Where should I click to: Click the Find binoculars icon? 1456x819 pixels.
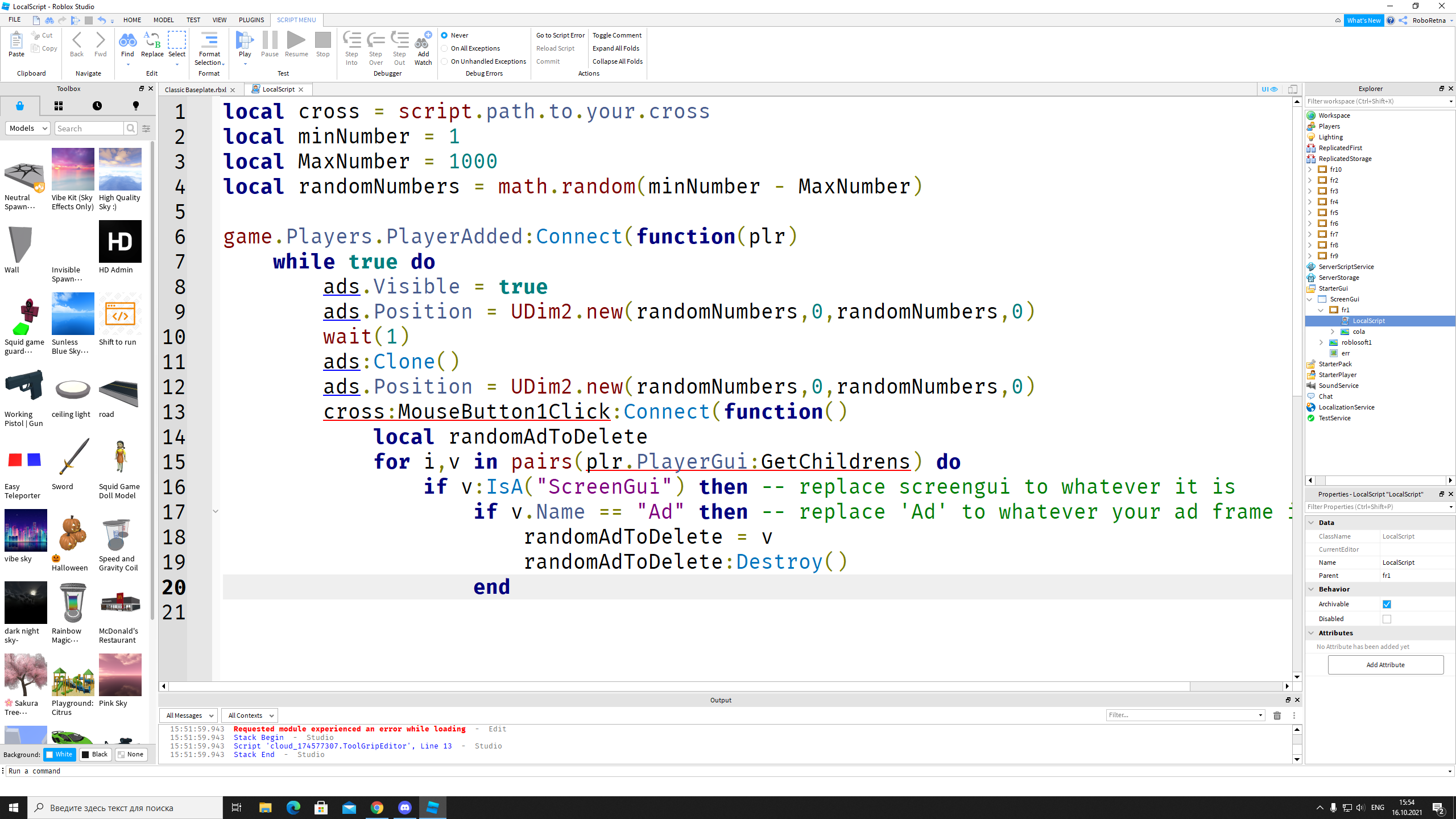coord(127,41)
